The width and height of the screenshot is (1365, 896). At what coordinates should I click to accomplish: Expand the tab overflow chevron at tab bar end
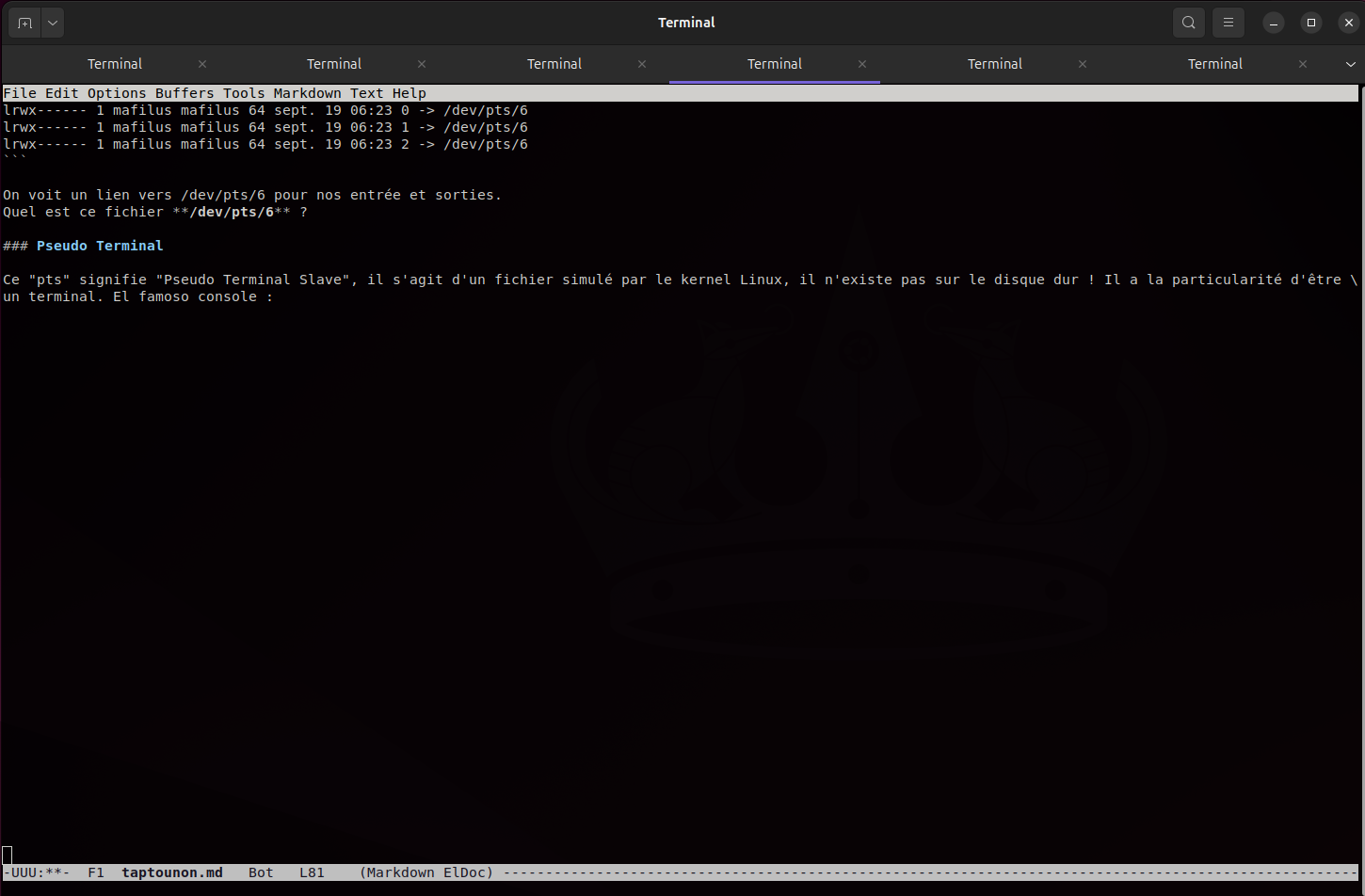click(x=1351, y=64)
